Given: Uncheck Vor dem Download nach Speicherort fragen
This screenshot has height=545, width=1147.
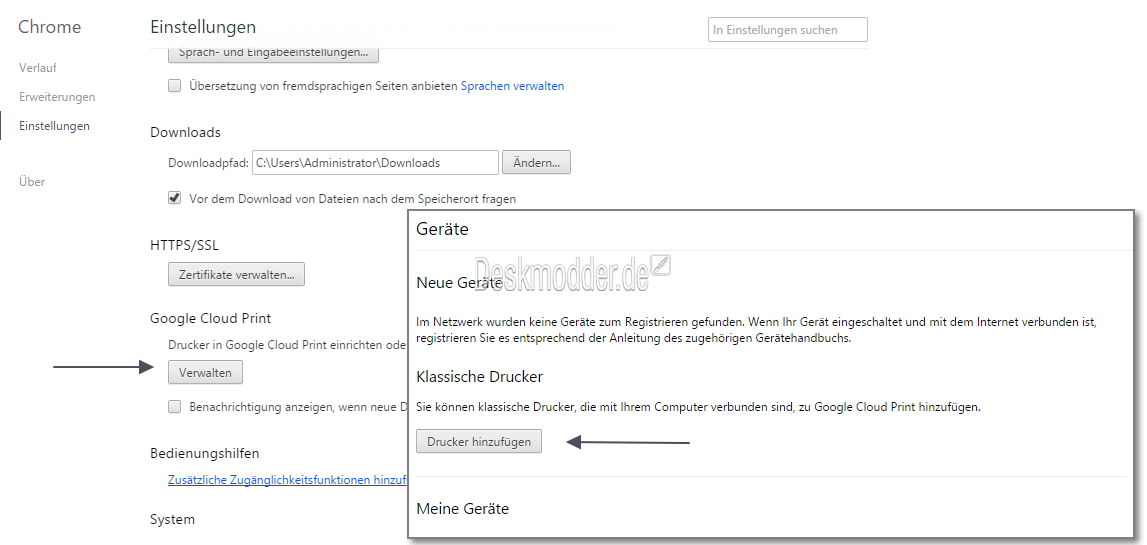Looking at the screenshot, I should (174, 198).
